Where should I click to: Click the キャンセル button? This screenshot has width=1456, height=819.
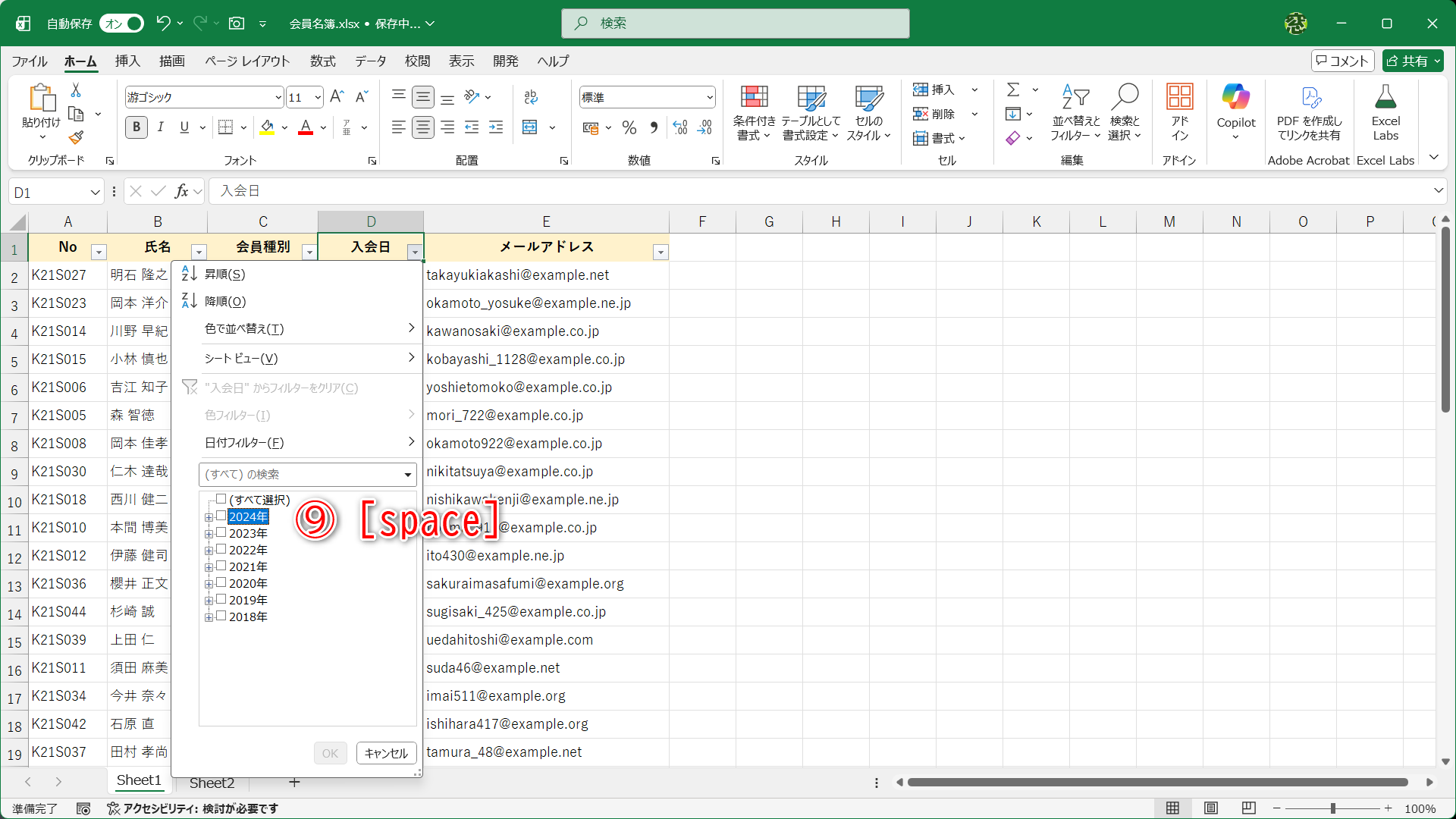click(386, 753)
